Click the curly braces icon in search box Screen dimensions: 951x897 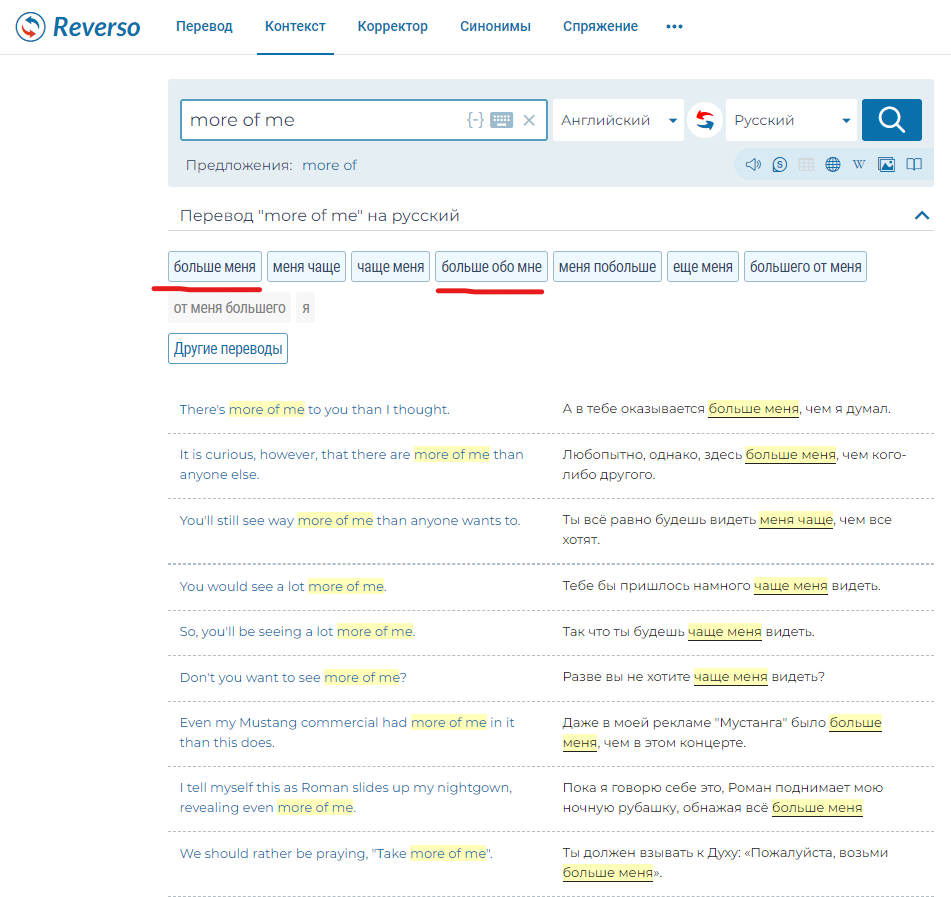point(475,120)
